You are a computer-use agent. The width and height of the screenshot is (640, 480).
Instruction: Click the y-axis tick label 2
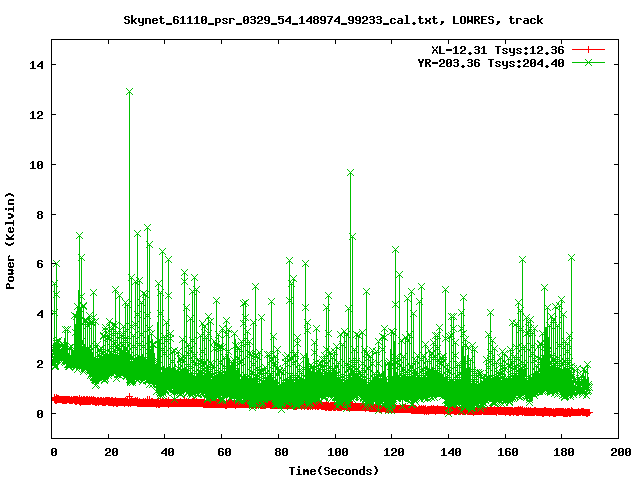[40, 364]
